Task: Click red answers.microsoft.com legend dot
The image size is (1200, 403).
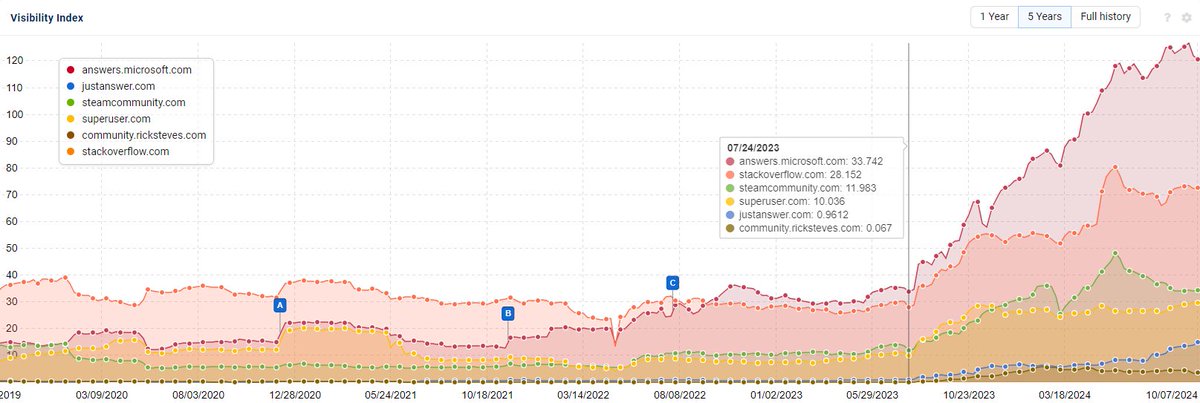Action: click(x=69, y=70)
